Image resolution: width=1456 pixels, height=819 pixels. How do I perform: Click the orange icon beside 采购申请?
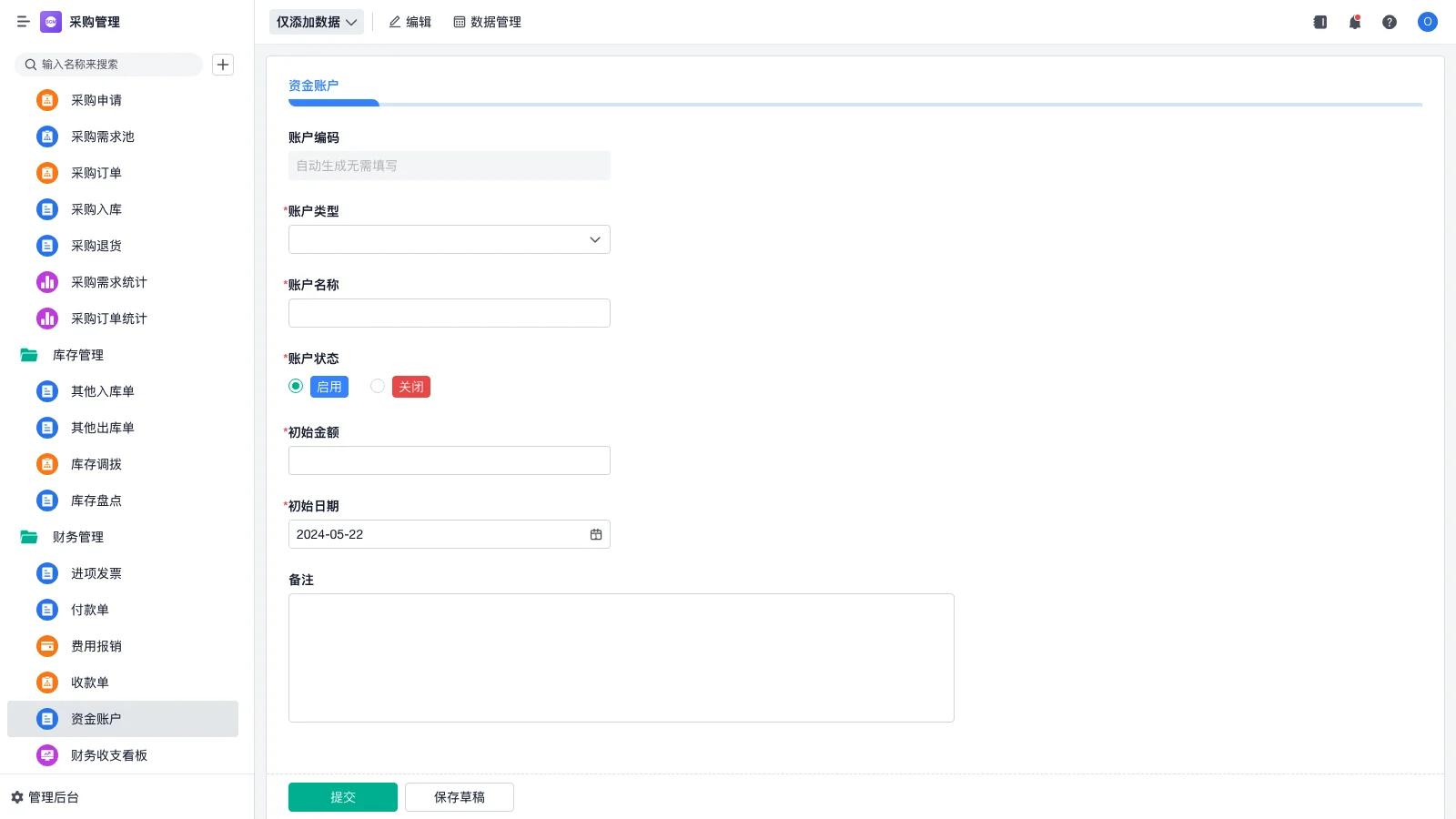point(47,100)
